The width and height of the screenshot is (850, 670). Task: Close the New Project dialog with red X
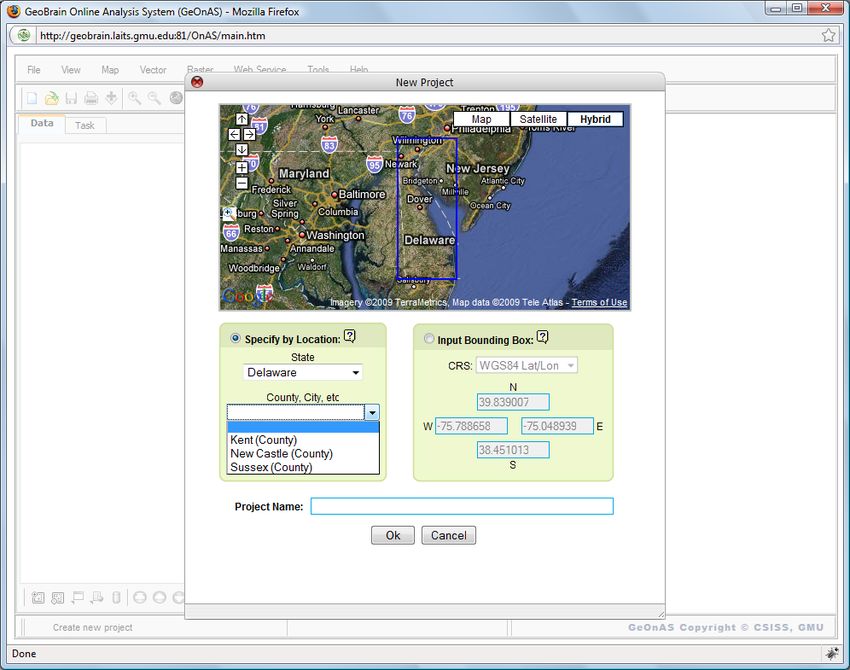(x=197, y=82)
